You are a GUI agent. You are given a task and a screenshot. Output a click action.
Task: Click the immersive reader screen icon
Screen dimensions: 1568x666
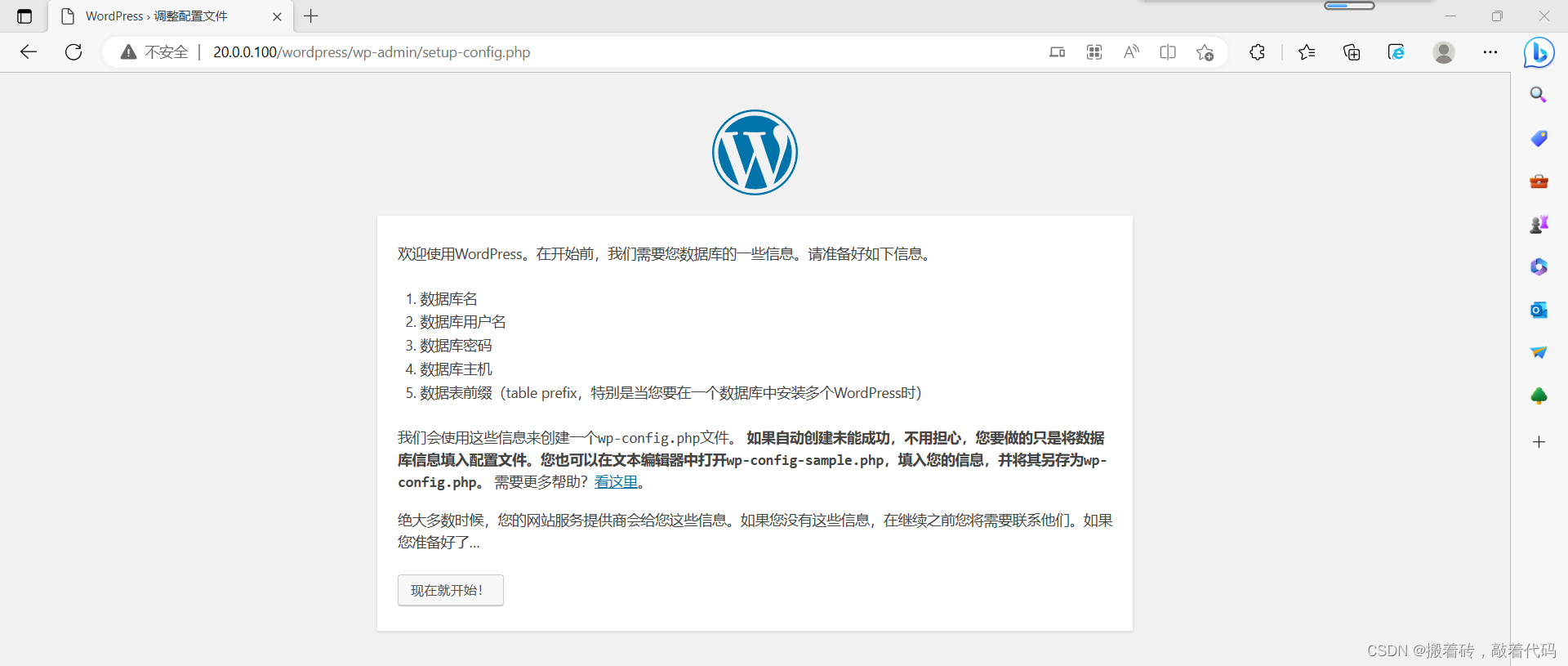click(1057, 52)
